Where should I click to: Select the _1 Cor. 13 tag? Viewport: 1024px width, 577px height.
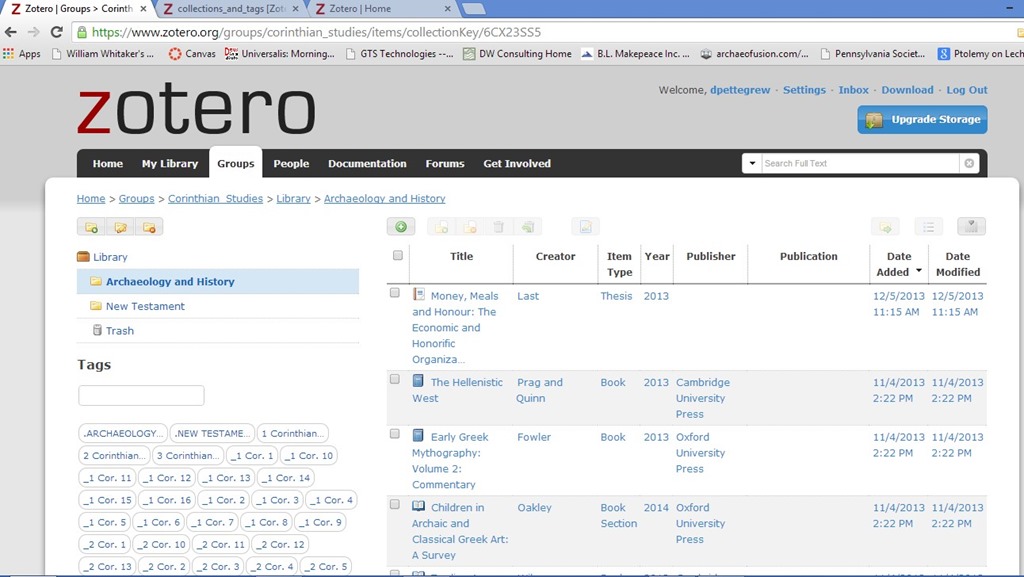224,478
